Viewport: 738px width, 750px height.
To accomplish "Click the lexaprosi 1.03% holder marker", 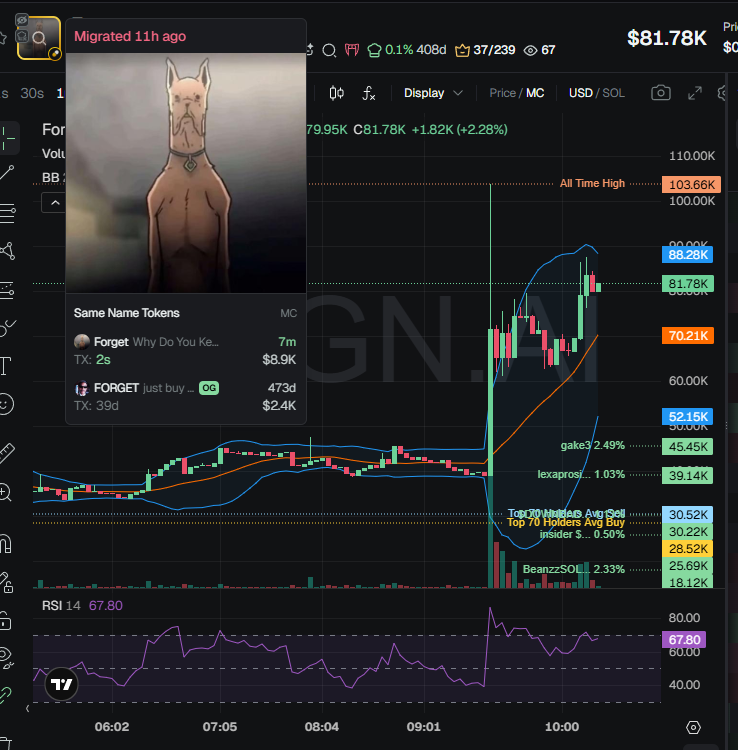I will pyautogui.click(x=581, y=474).
